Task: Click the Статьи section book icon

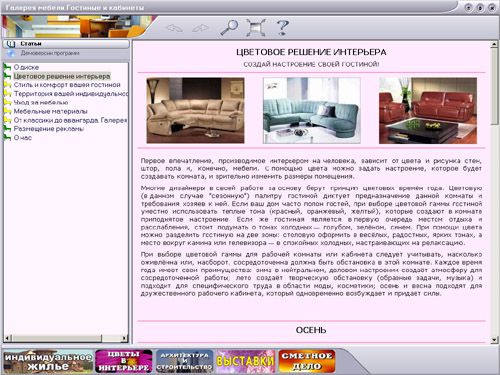Action: point(11,44)
